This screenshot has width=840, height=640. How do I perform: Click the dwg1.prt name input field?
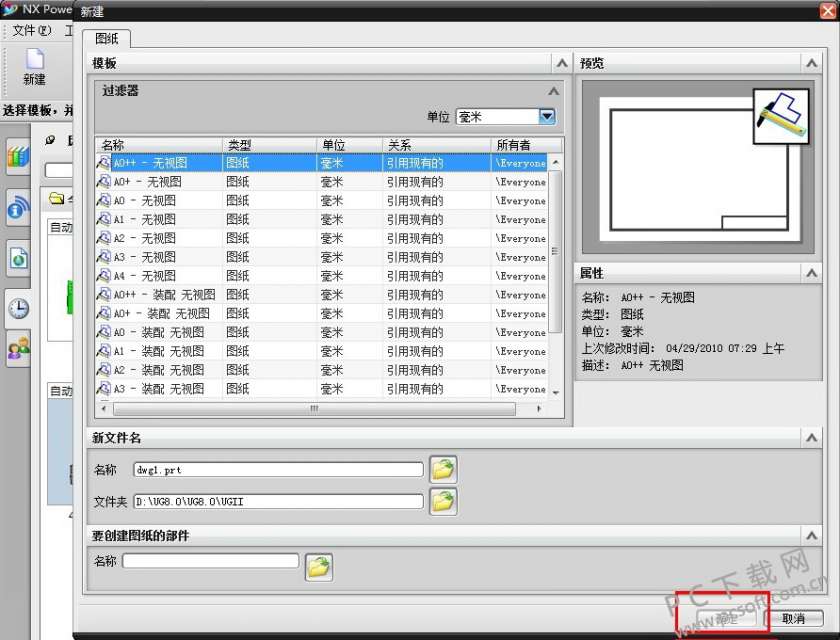point(278,470)
